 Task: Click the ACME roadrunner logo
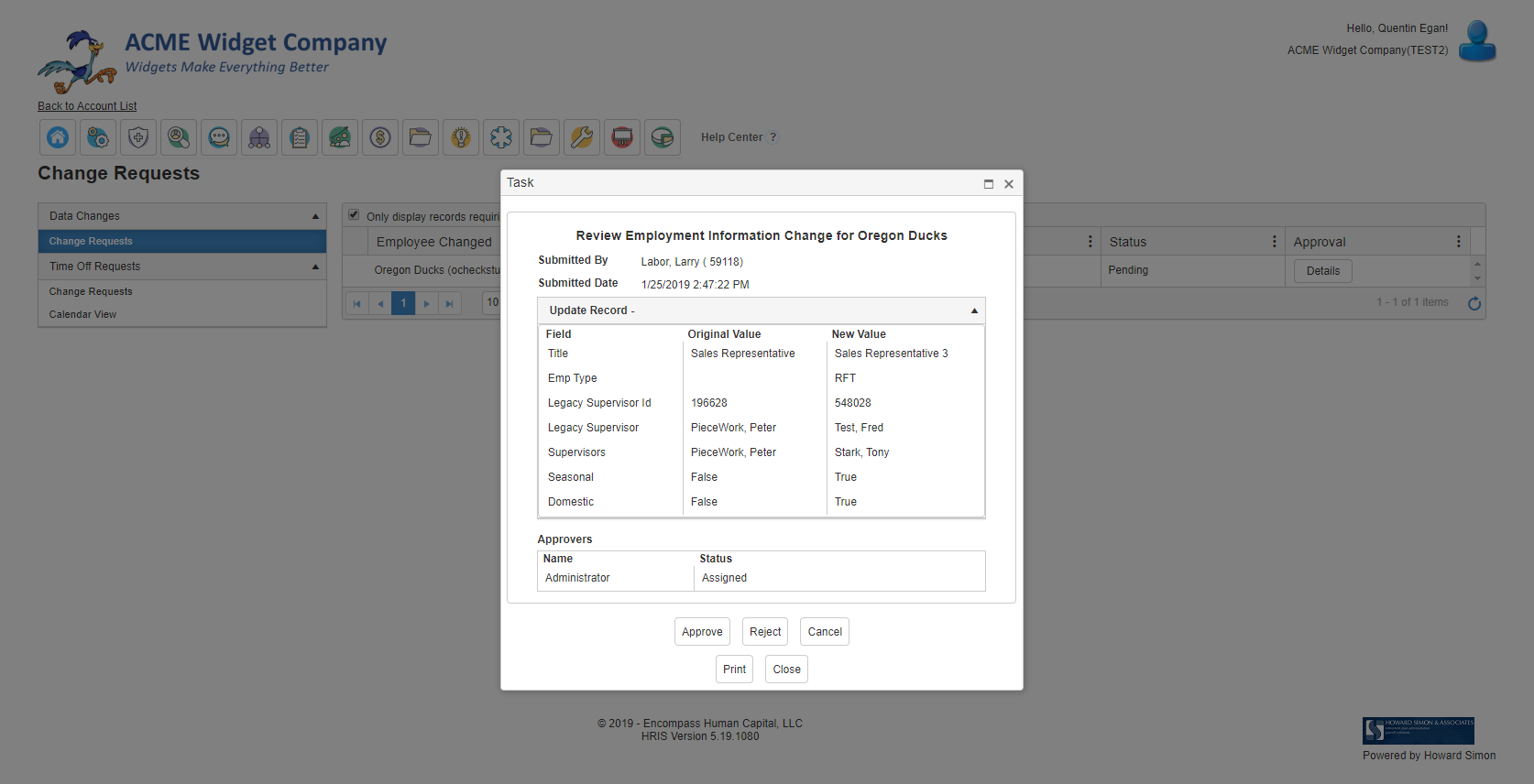pyautogui.click(x=77, y=61)
